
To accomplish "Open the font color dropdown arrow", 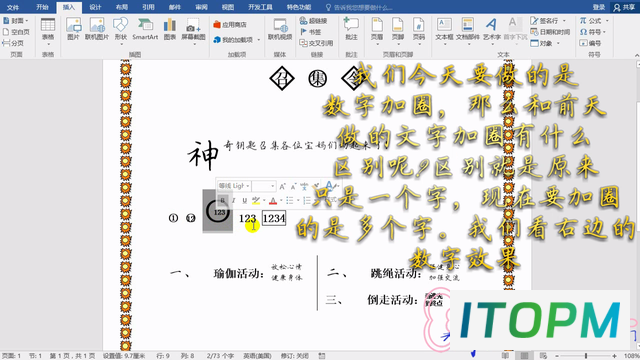I will pos(281,200).
